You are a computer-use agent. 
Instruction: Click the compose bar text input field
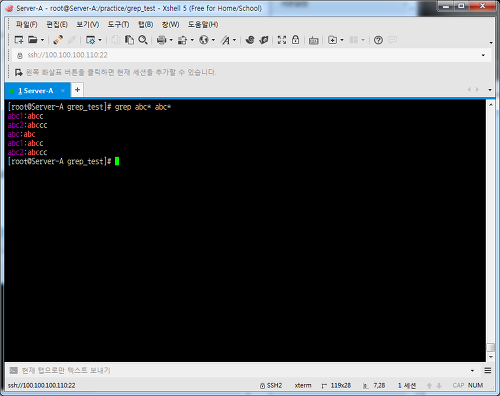(x=243, y=371)
